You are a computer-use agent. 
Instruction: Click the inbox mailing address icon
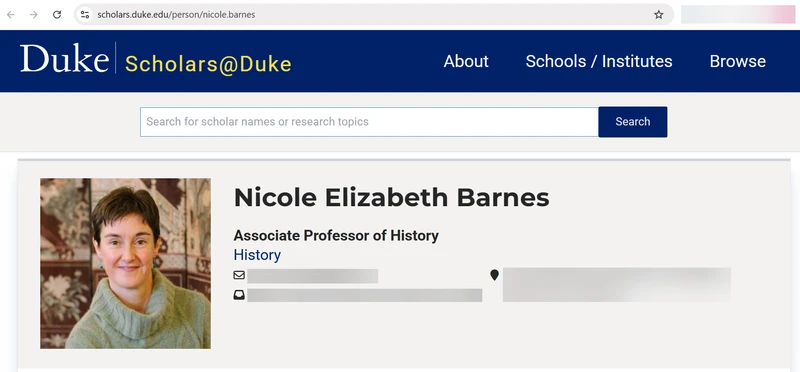click(239, 295)
